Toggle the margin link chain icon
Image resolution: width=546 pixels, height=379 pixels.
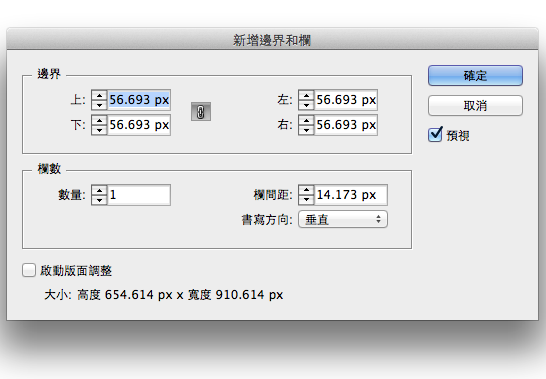click(201, 112)
